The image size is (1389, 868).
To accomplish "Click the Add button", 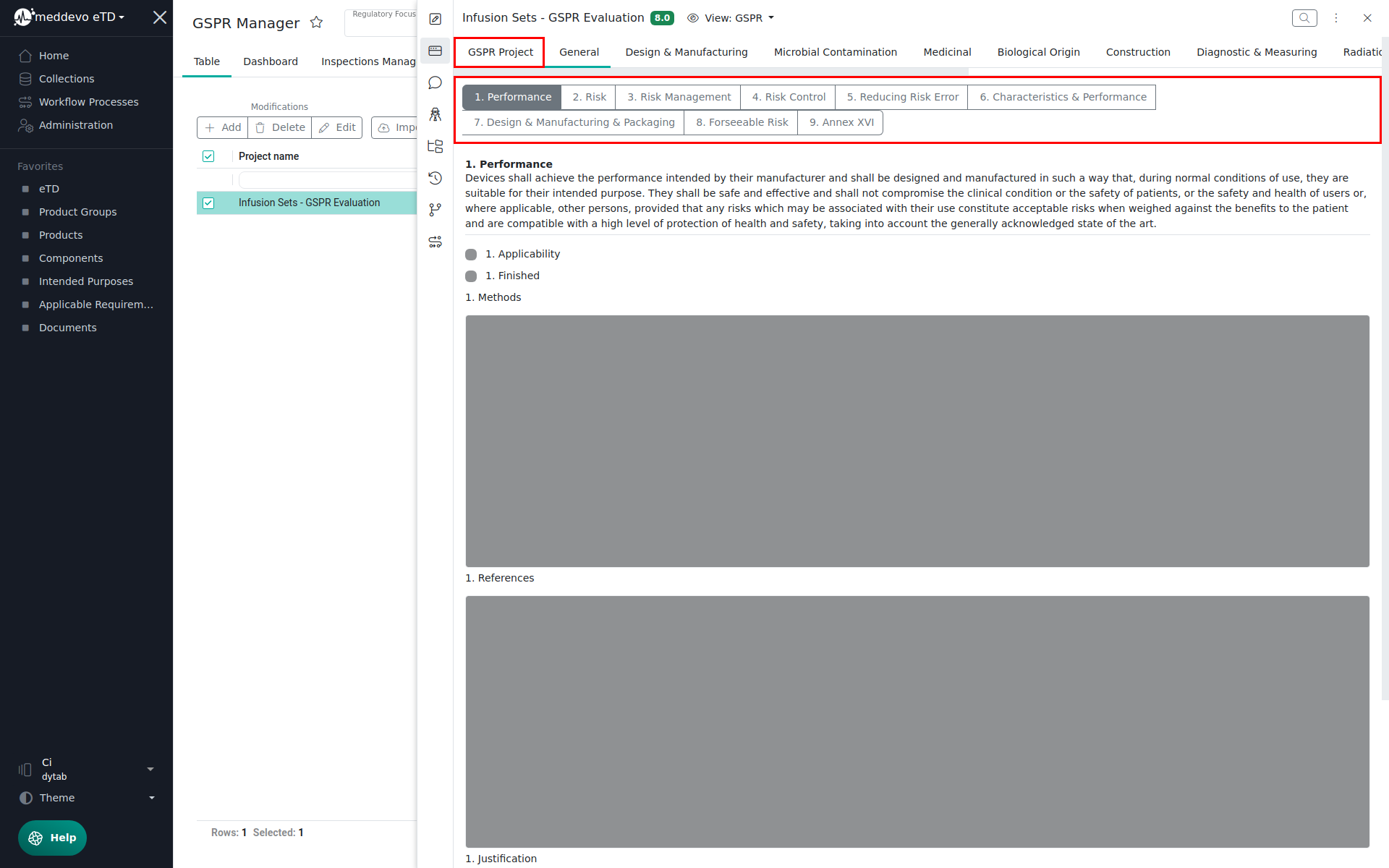I will coord(223,127).
